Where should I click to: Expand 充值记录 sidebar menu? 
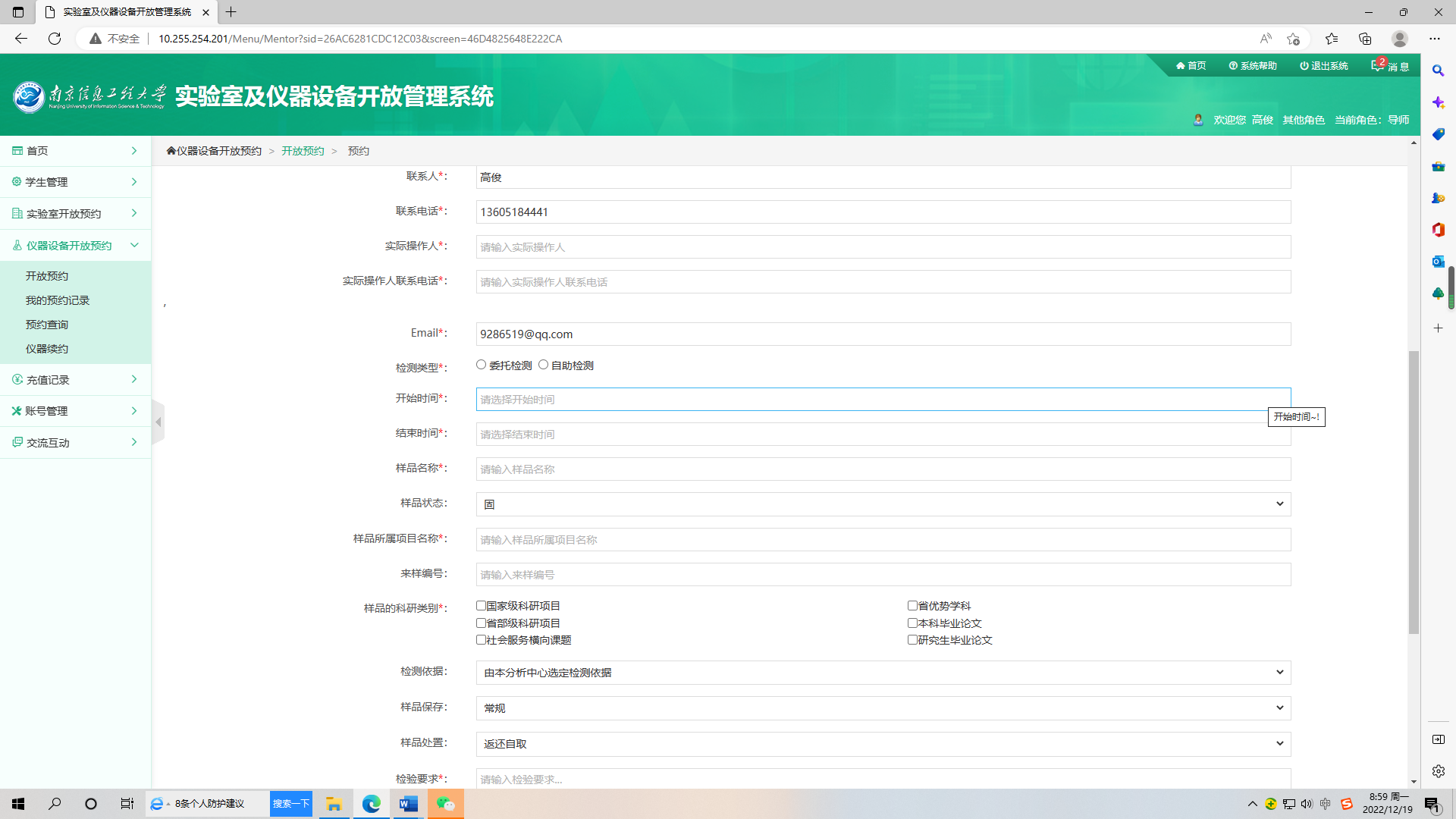click(x=75, y=380)
